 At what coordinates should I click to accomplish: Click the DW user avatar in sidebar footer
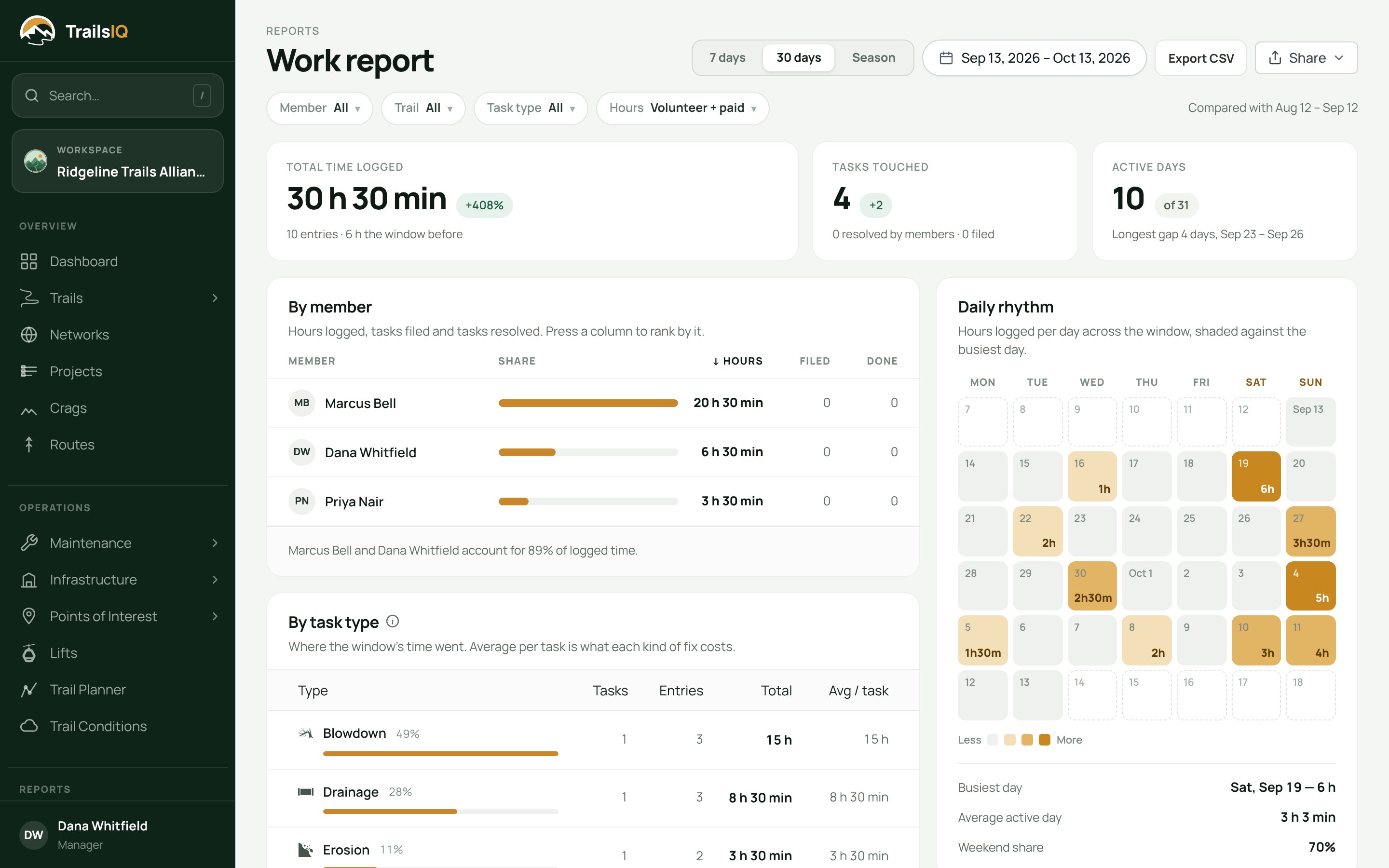click(x=34, y=835)
